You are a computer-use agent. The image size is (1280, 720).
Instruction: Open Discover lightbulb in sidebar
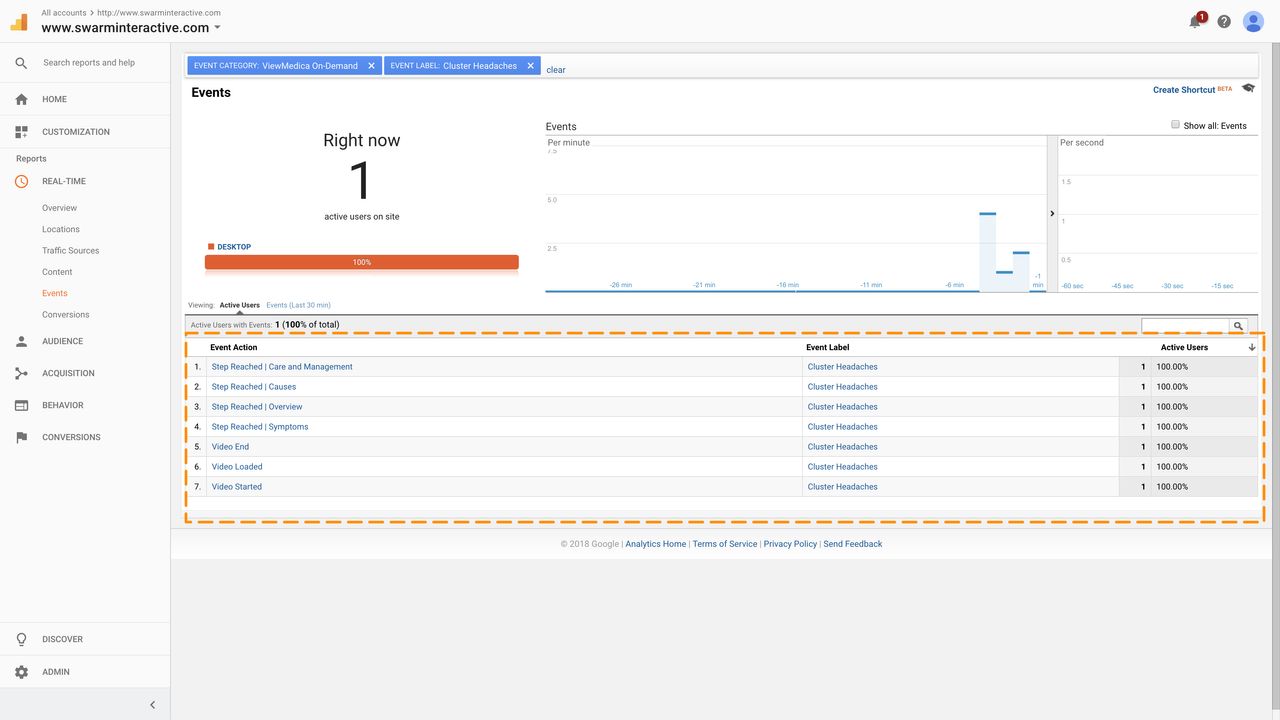[x=22, y=639]
